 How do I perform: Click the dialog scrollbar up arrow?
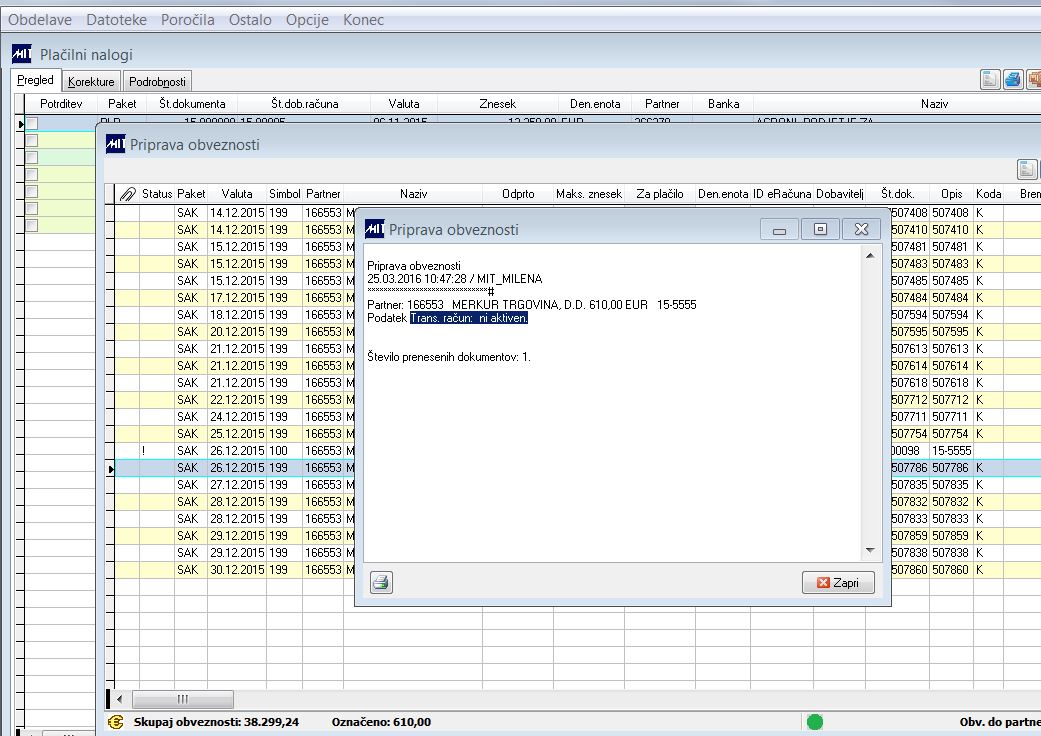coord(870,256)
